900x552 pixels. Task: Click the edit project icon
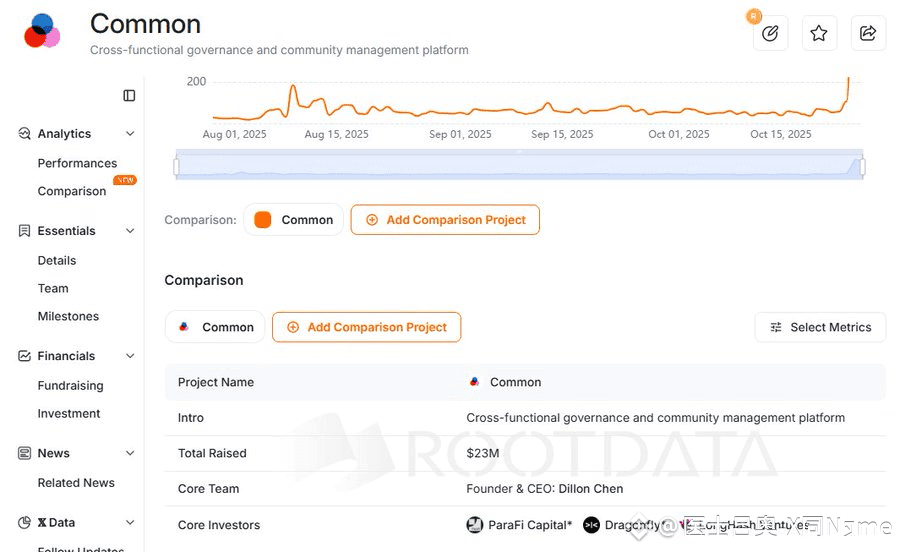coord(770,33)
